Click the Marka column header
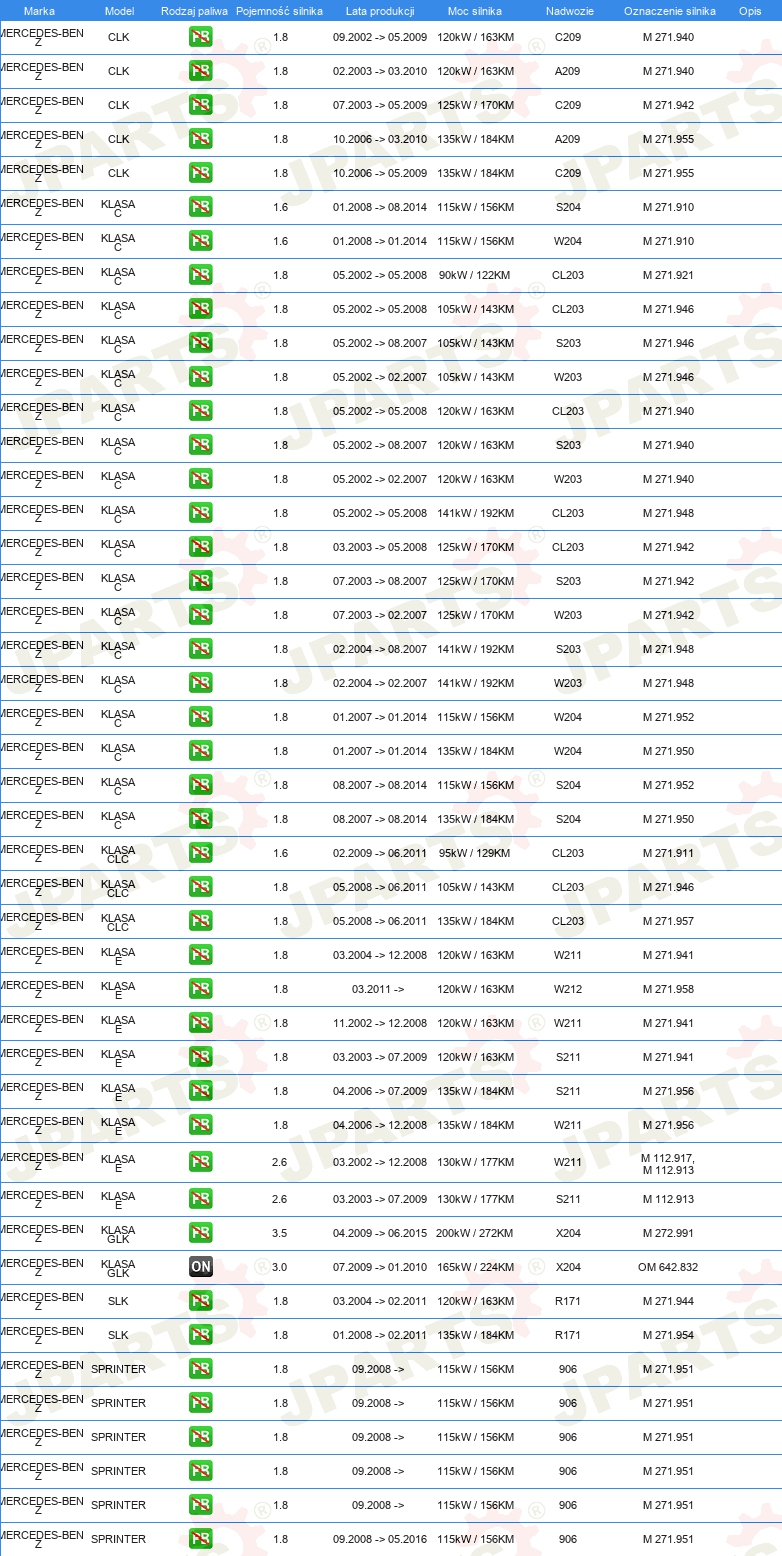The image size is (782, 1556). coord(39,11)
